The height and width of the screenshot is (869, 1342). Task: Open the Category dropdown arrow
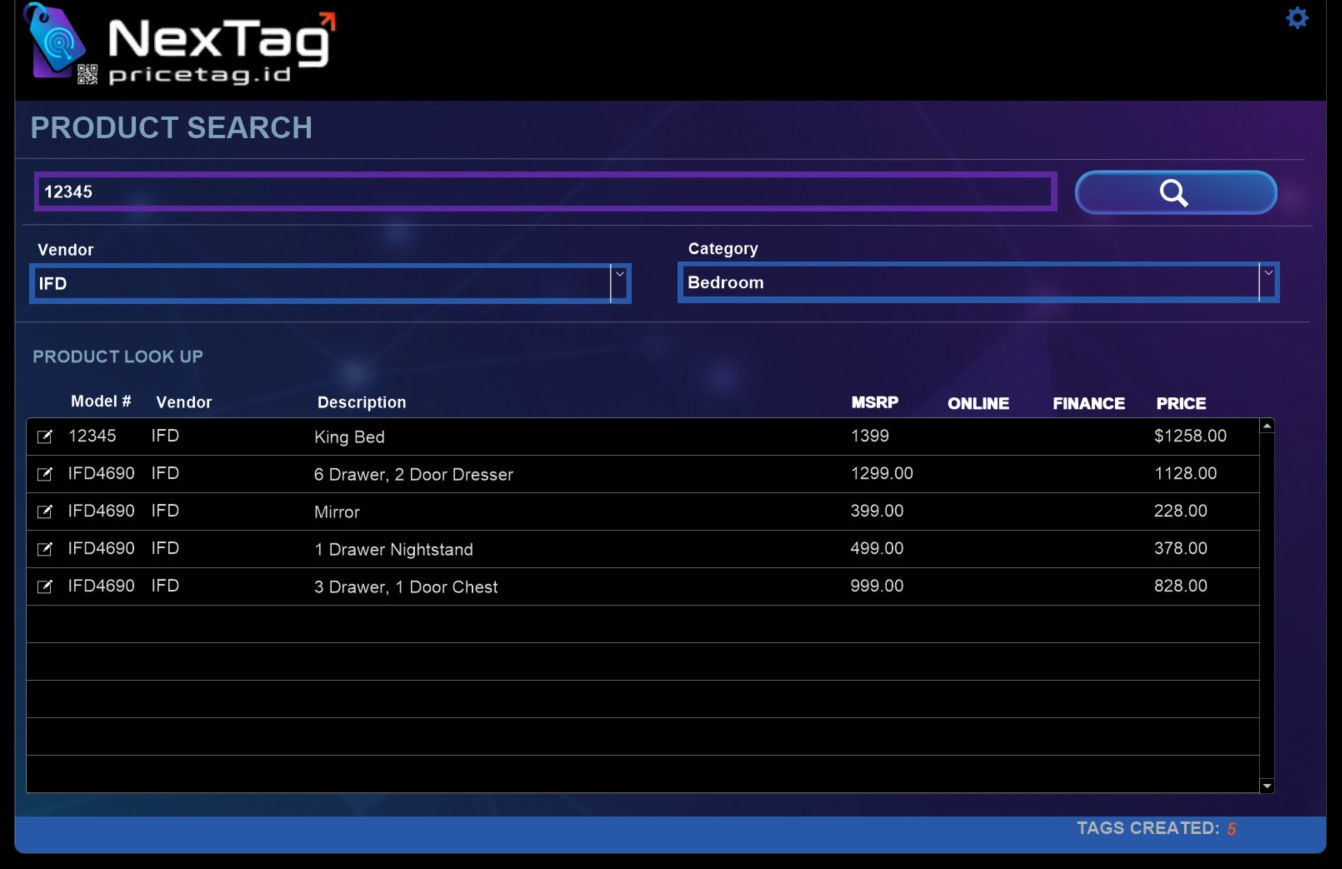pos(1268,282)
